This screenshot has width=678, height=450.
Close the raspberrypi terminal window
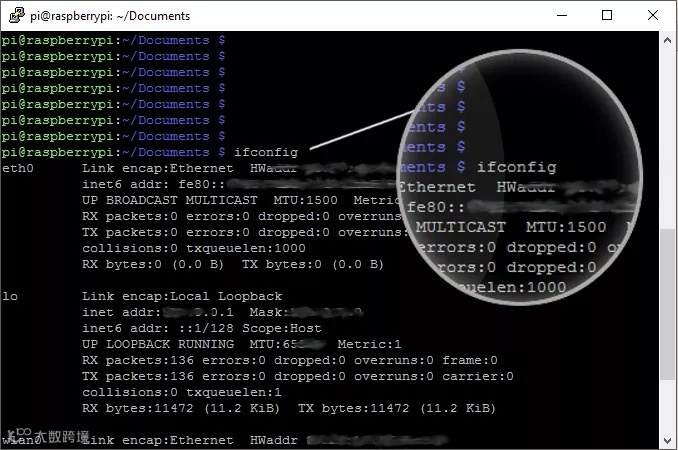(653, 16)
